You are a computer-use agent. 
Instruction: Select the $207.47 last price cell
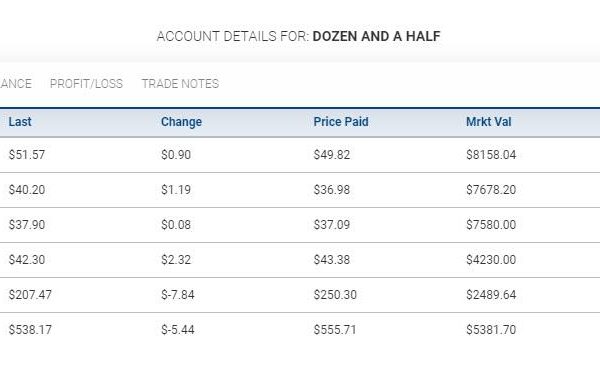point(30,295)
